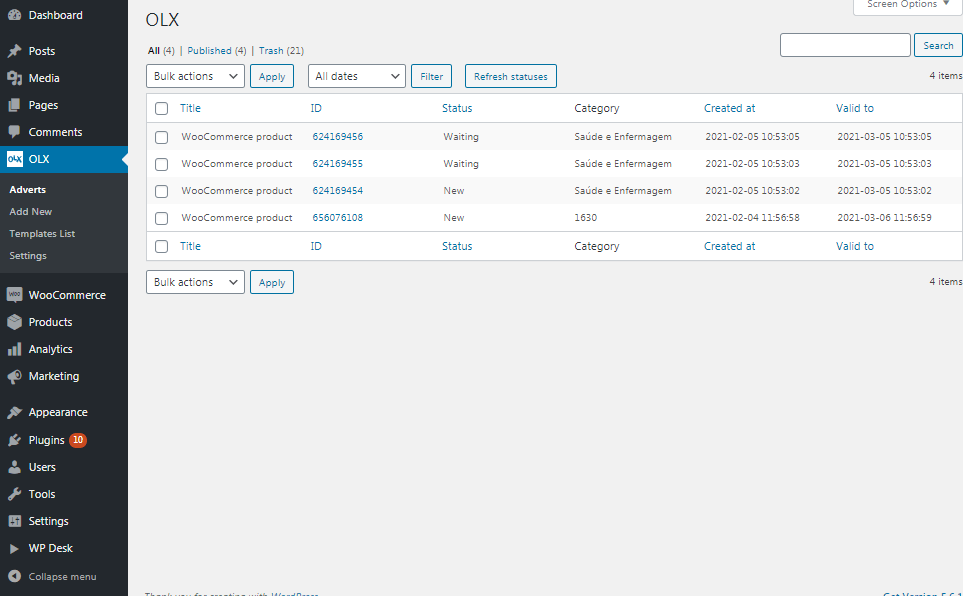The height and width of the screenshot is (596, 963).
Task: Open advert ID 656076108 link
Action: click(338, 218)
